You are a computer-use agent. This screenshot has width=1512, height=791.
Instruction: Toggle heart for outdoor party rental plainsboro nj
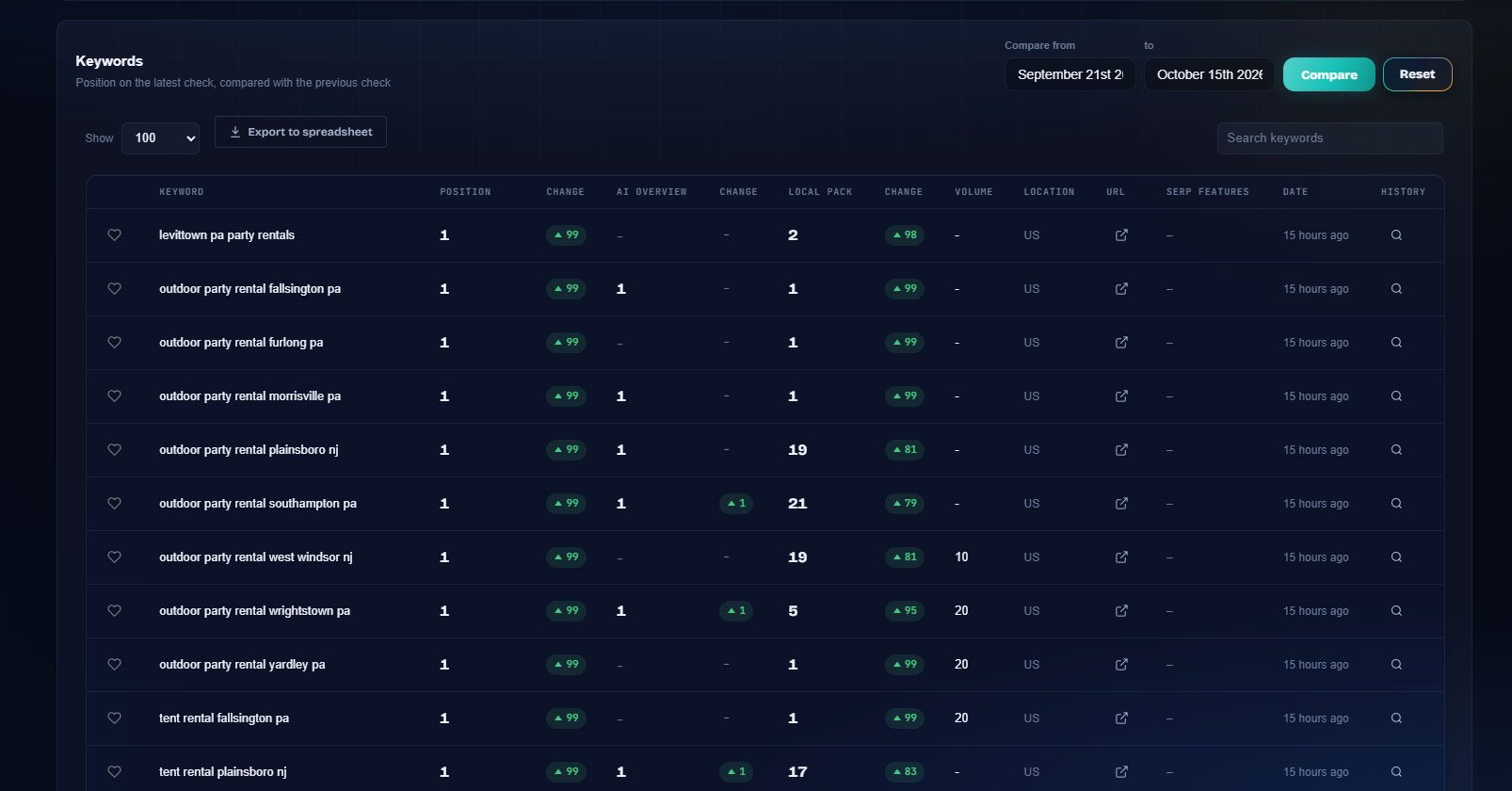[114, 450]
